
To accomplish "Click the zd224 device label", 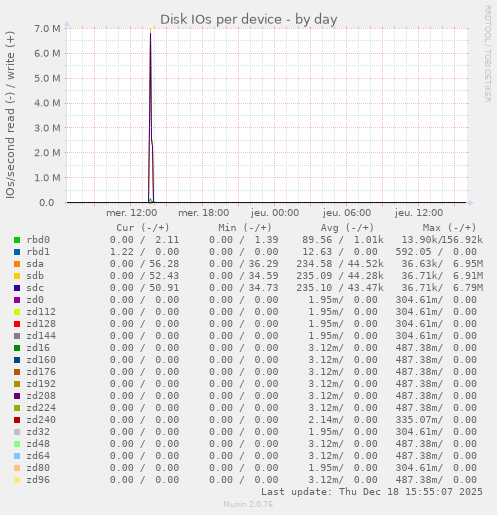I will point(41,408).
